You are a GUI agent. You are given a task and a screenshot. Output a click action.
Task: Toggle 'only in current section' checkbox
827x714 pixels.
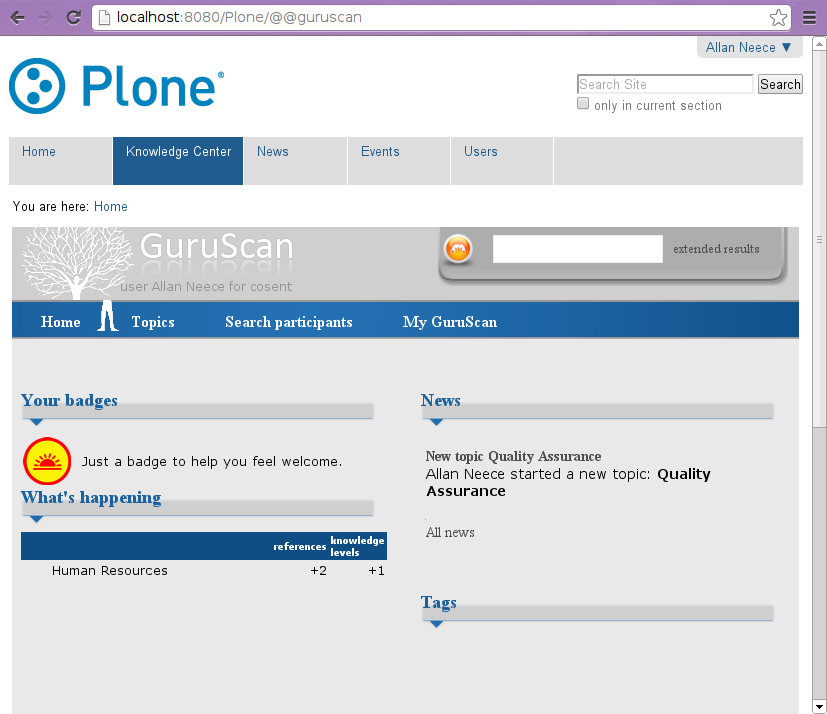pyautogui.click(x=583, y=103)
